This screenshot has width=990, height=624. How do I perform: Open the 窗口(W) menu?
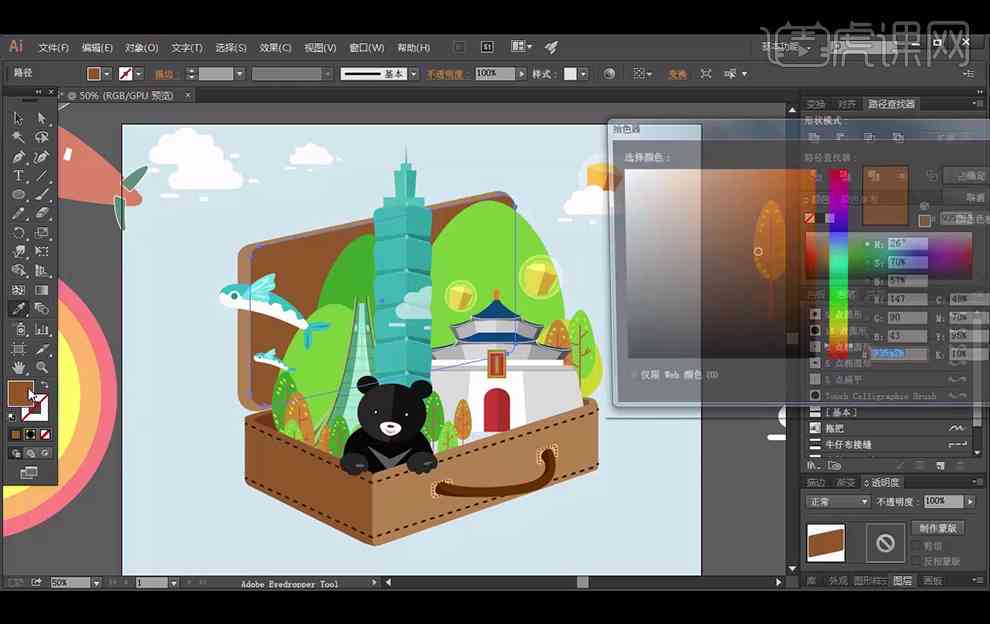click(x=366, y=48)
